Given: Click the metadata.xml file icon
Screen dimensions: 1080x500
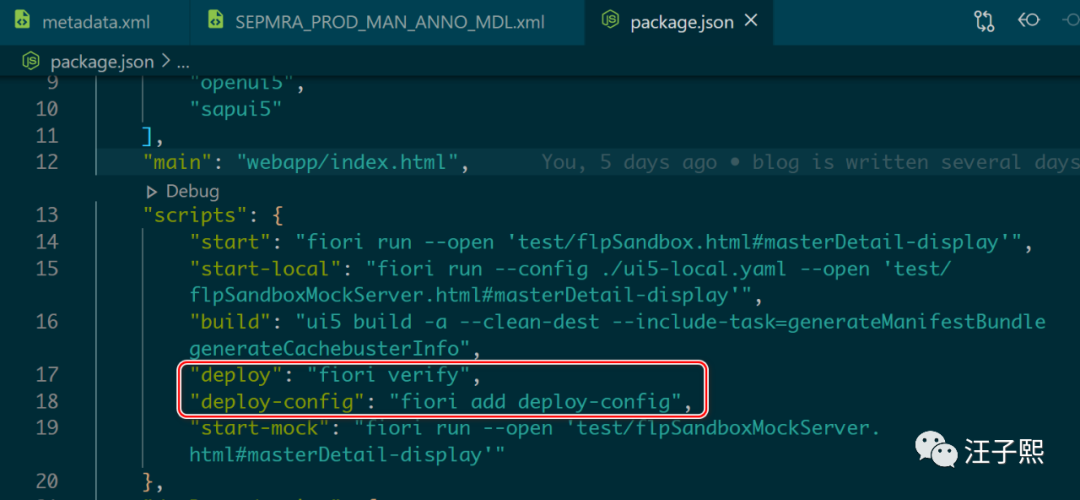Looking at the screenshot, I should coord(23,21).
